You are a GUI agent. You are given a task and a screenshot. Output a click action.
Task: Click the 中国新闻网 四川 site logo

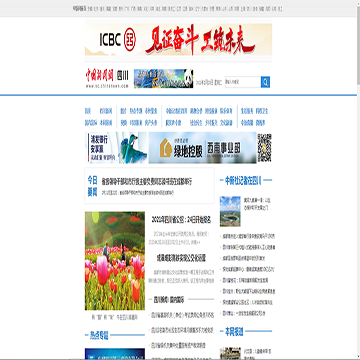[107, 79]
